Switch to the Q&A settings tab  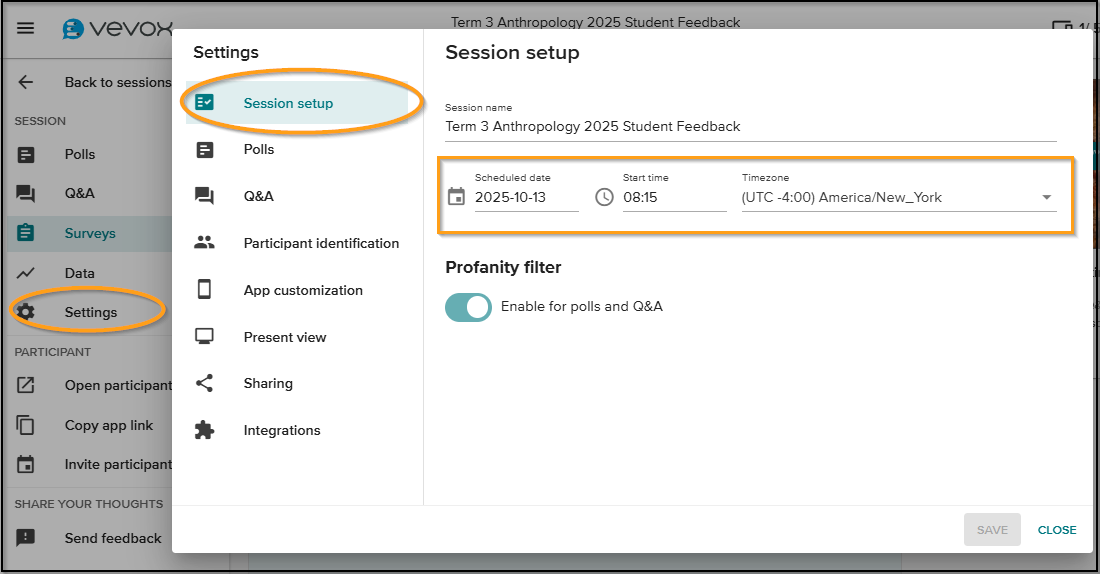(259, 196)
